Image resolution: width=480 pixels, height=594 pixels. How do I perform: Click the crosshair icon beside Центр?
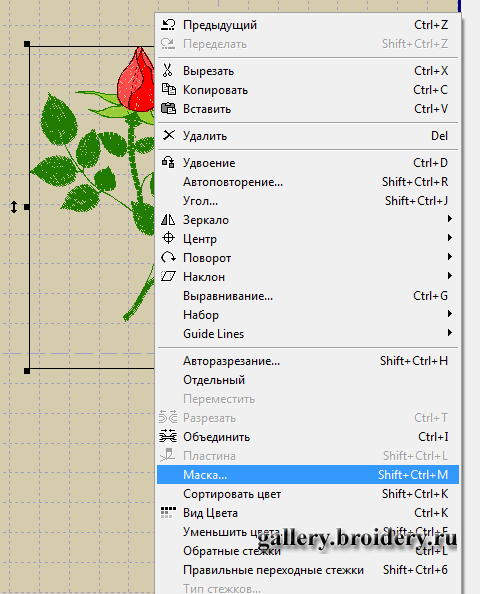click(168, 238)
